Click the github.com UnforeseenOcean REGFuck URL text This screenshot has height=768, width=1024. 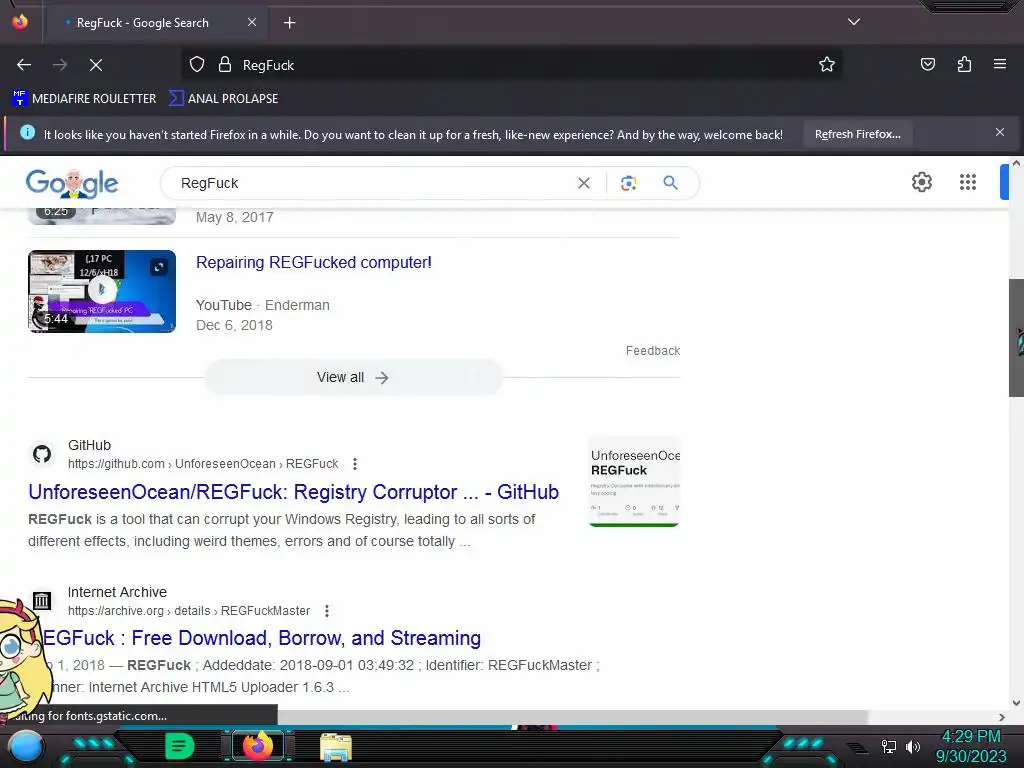click(203, 464)
